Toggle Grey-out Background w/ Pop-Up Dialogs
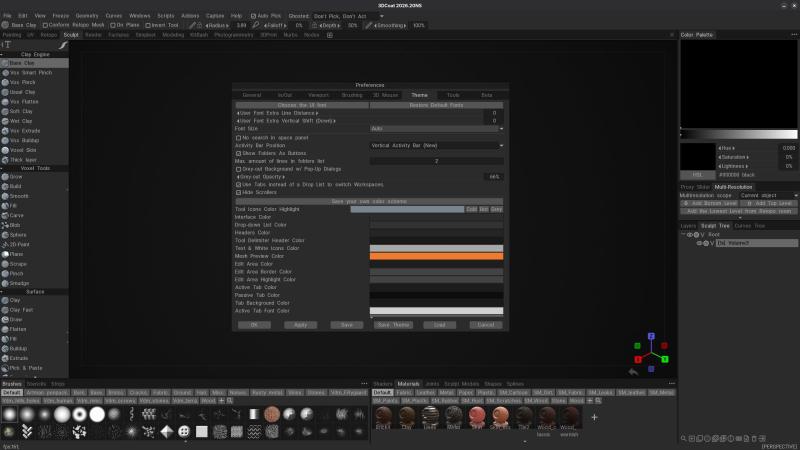The width and height of the screenshot is (800, 450). (238, 169)
